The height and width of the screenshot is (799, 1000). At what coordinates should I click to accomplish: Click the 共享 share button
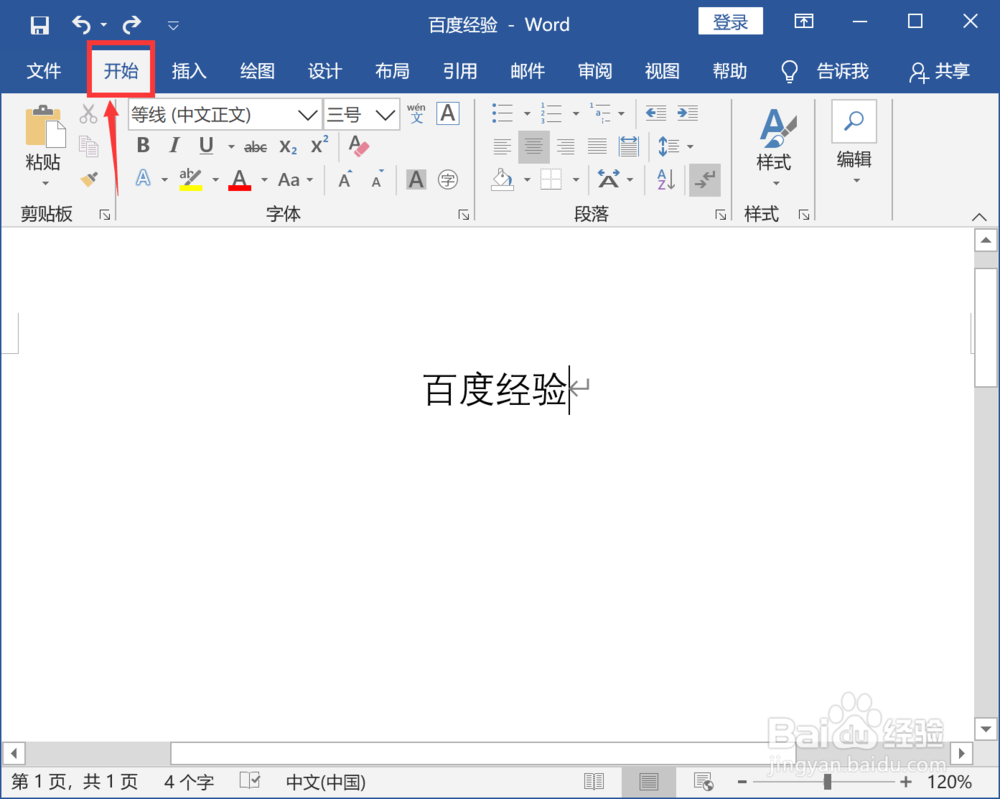(940, 71)
